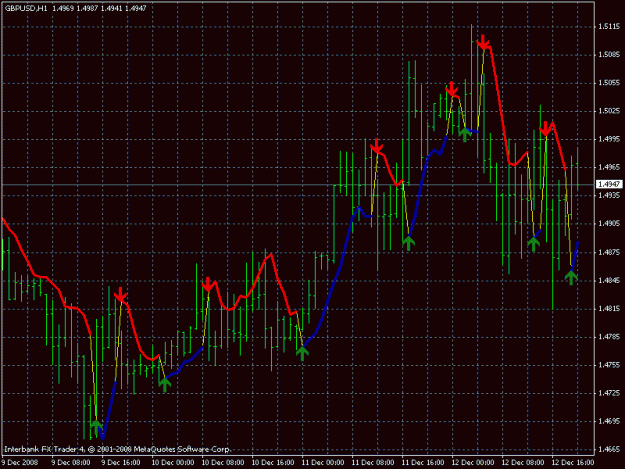Screen dimensions: 625x469
Task: Click the 1.4875 price axis label
Action: (609, 252)
